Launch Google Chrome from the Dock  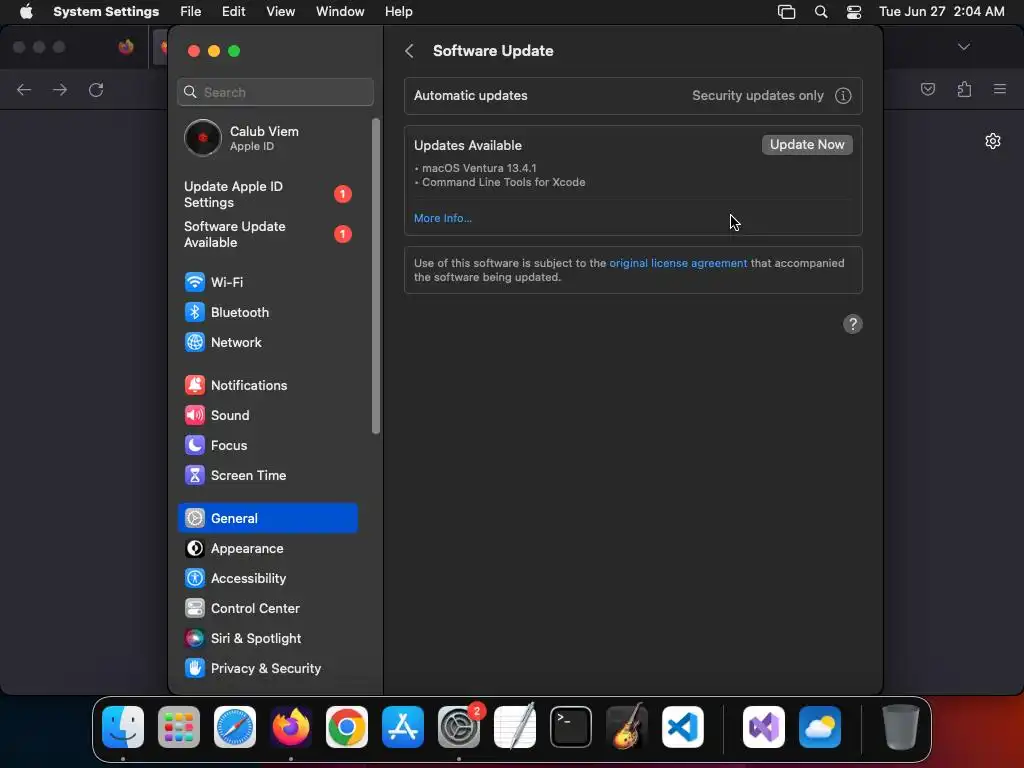[347, 727]
